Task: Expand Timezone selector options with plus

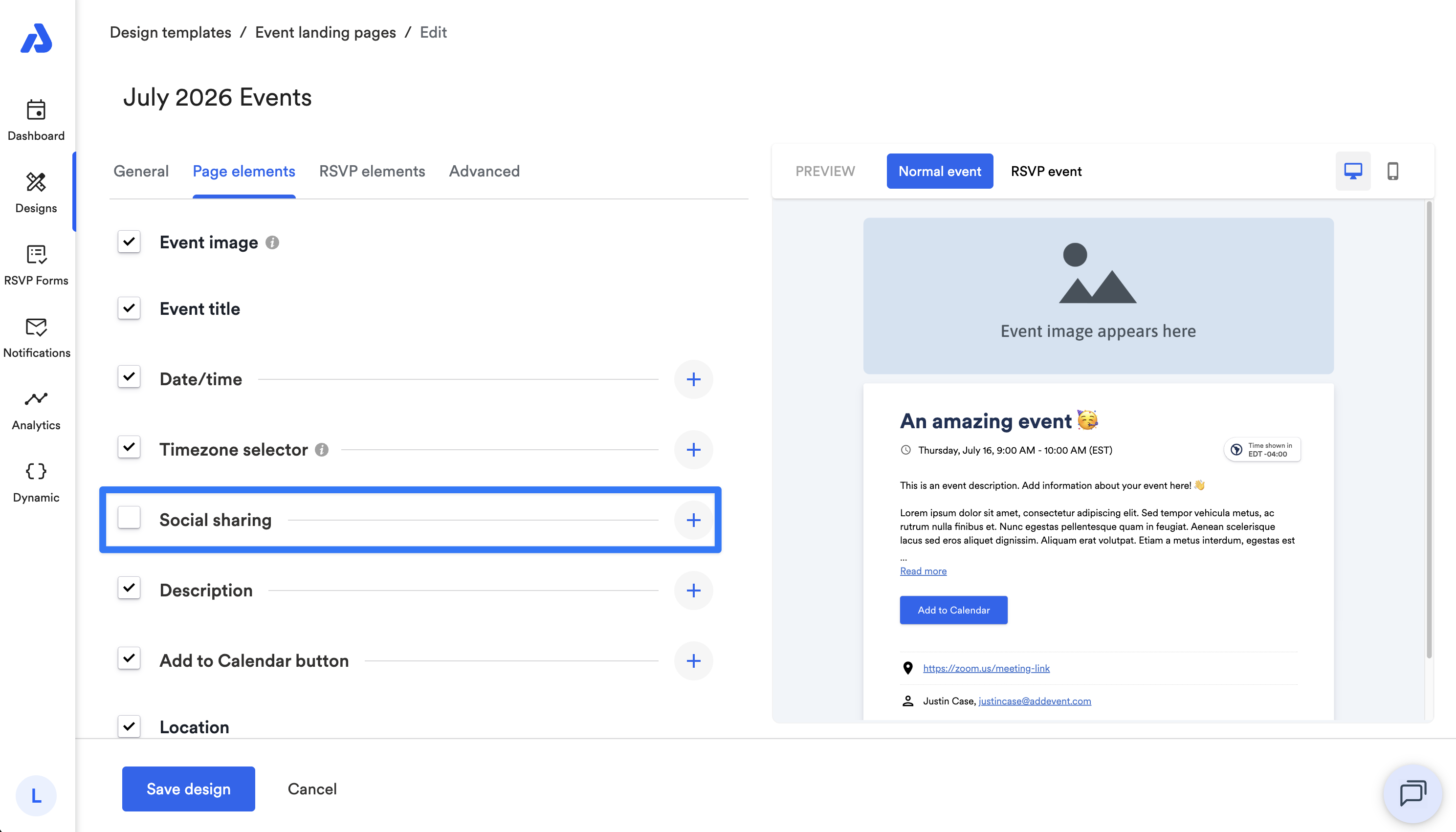Action: click(693, 450)
